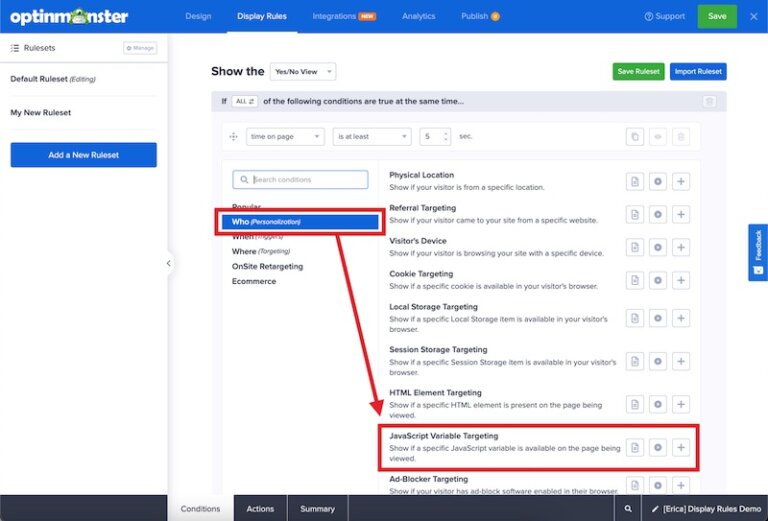The height and width of the screenshot is (521, 768).
Task: Open the Actions tab at bottom
Action: 260,509
